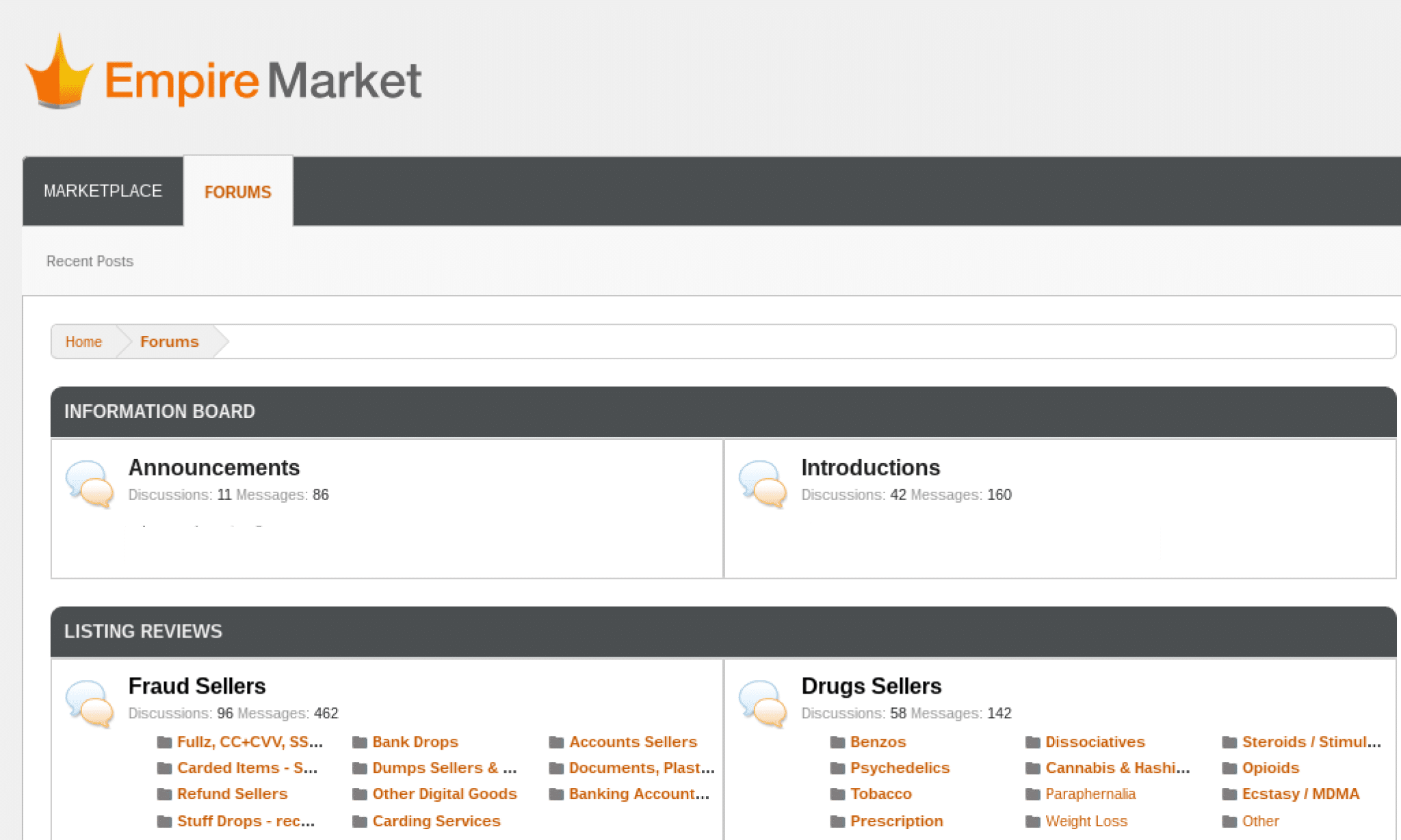Go to Home in the breadcrumb
Viewport: 1401px width, 840px height.
coord(83,341)
